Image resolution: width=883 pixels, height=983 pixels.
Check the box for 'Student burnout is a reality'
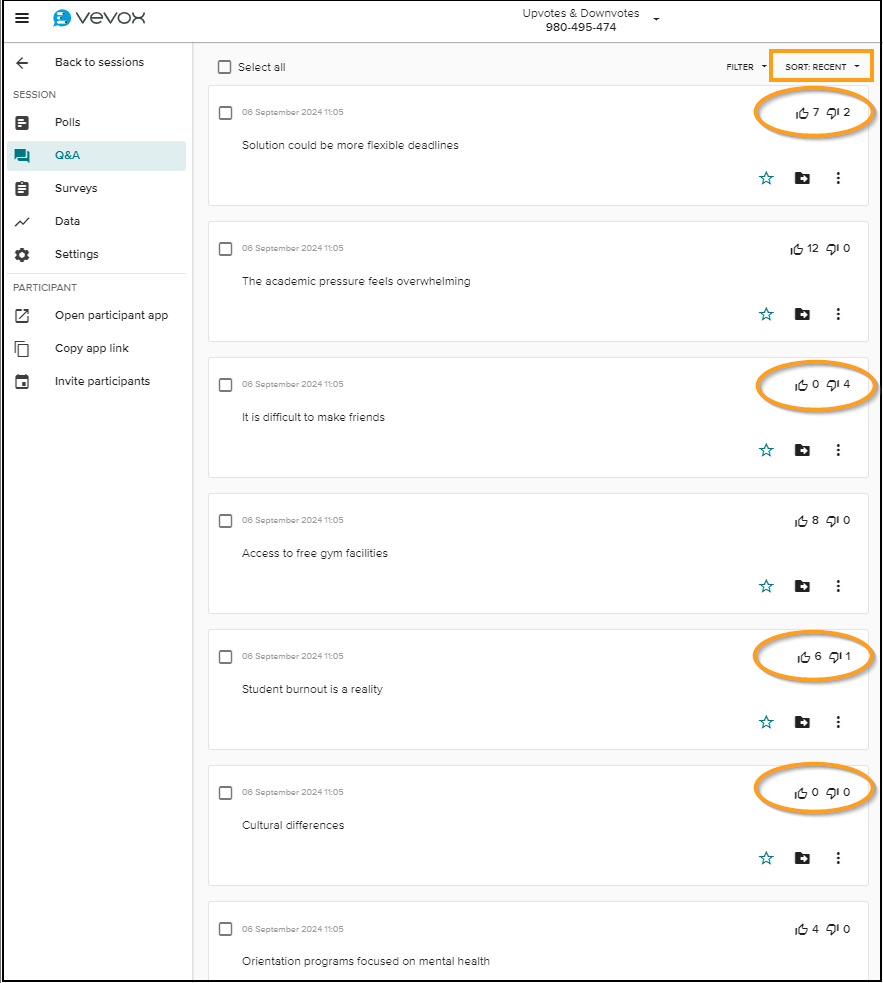pos(225,657)
